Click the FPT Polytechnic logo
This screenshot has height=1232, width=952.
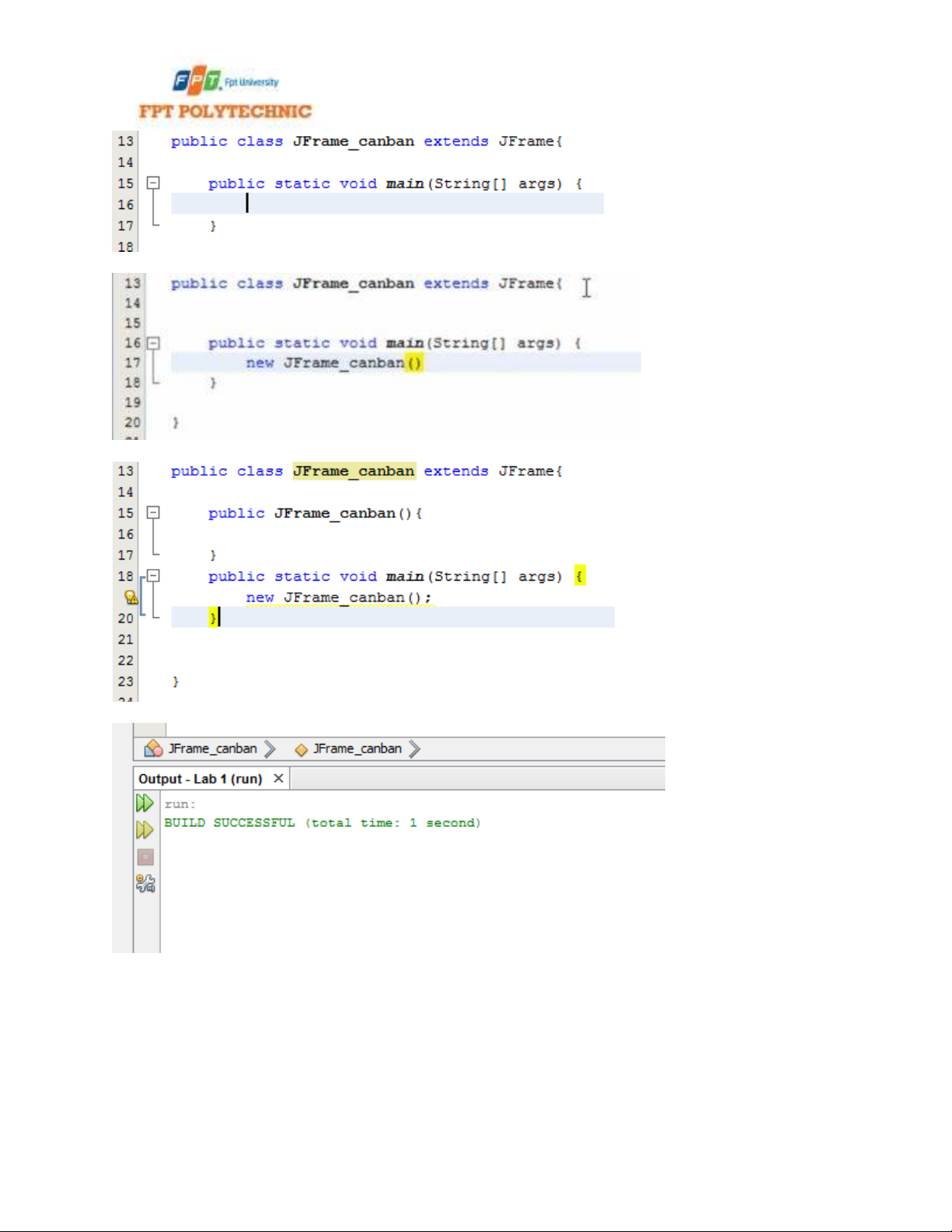pos(225,92)
